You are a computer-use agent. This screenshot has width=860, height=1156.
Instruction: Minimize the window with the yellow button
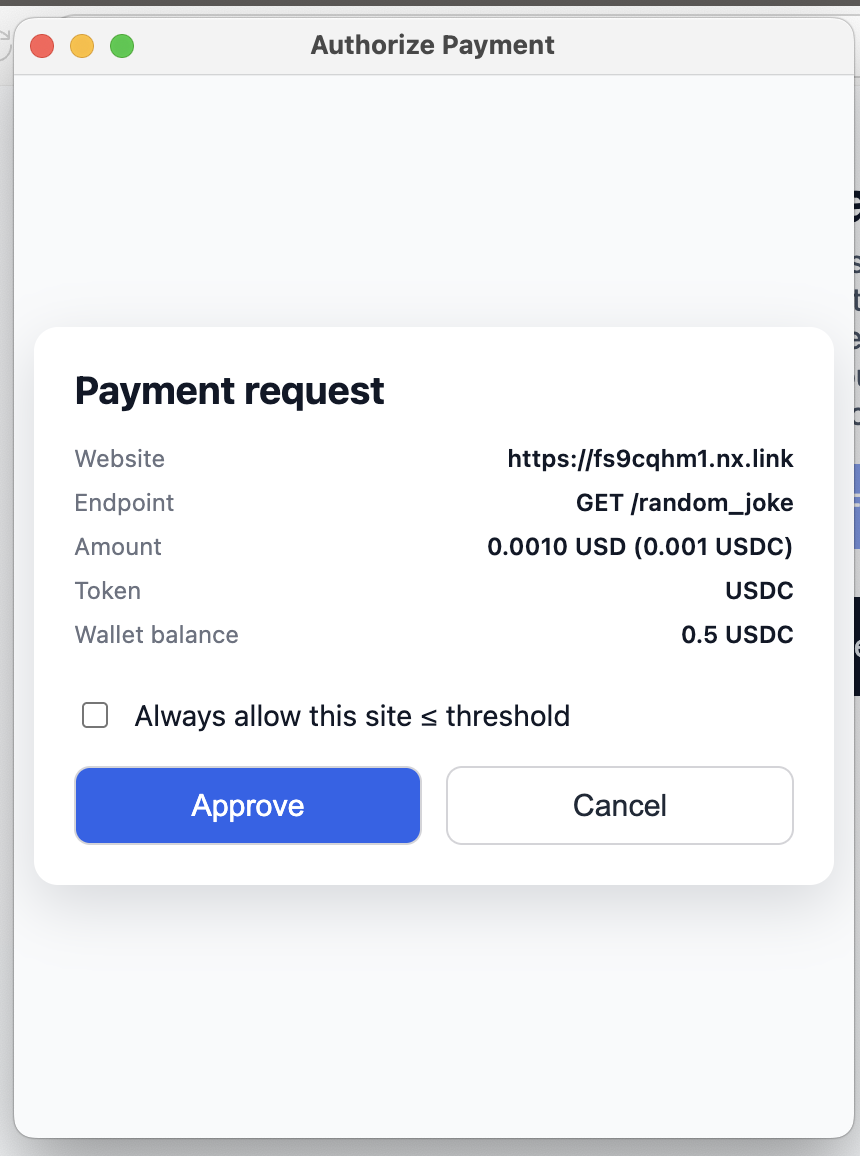click(82, 46)
